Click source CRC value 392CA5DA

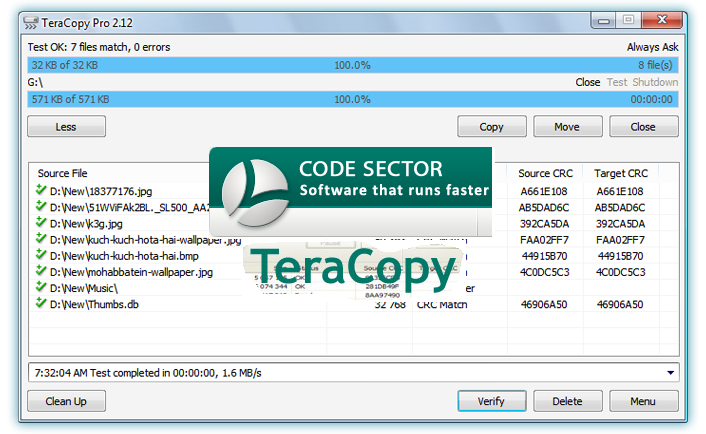click(x=544, y=224)
